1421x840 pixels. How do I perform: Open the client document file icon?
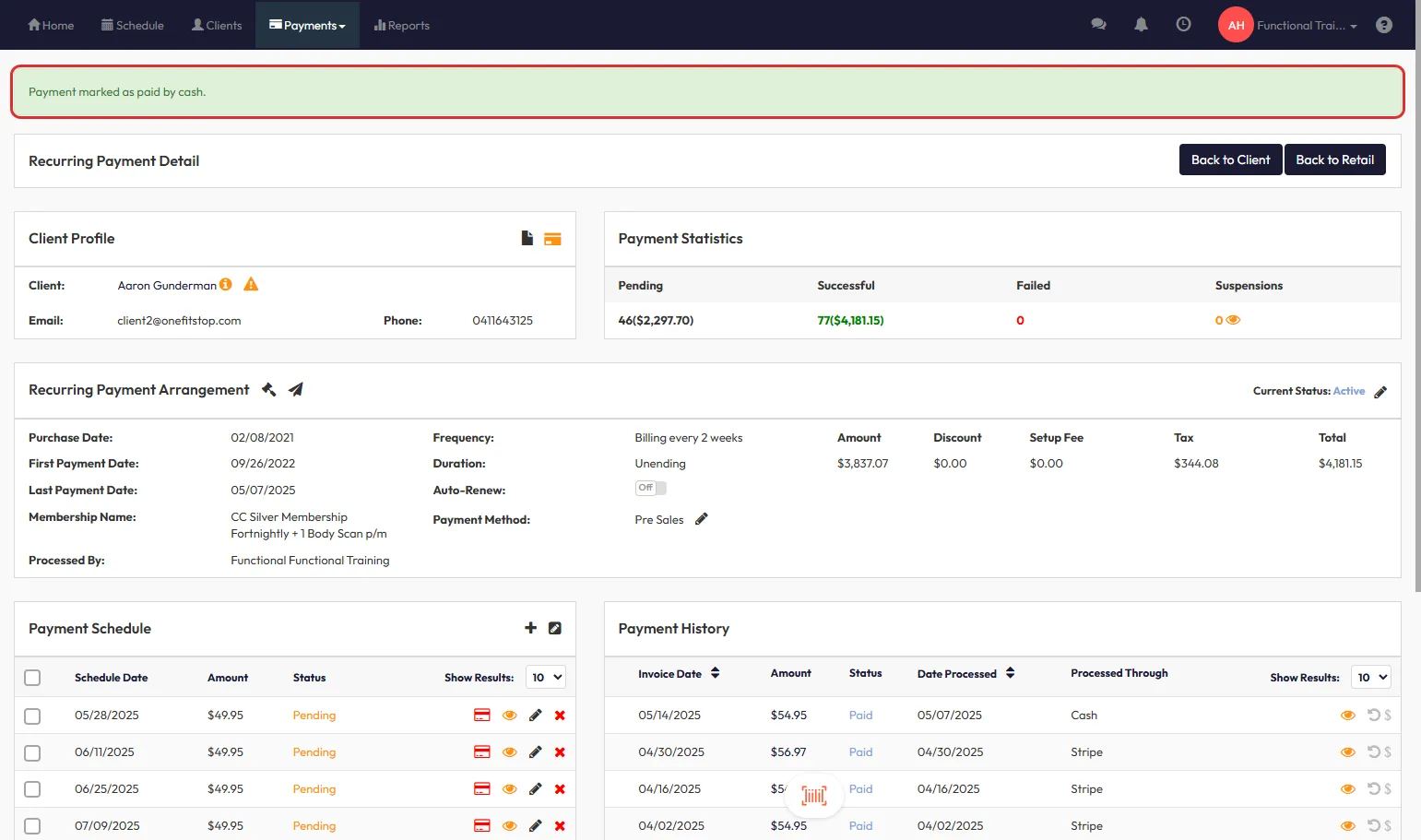tap(527, 239)
